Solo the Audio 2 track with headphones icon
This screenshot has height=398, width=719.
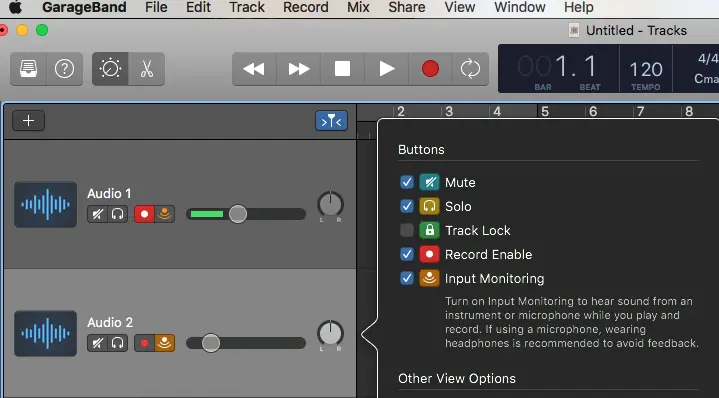tap(117, 343)
